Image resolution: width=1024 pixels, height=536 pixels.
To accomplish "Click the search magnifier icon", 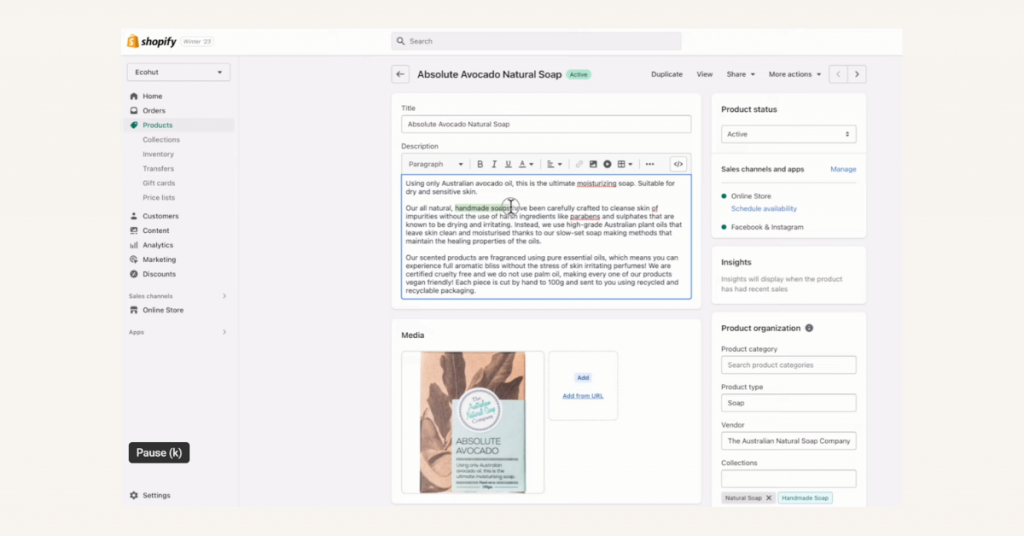I will (400, 41).
